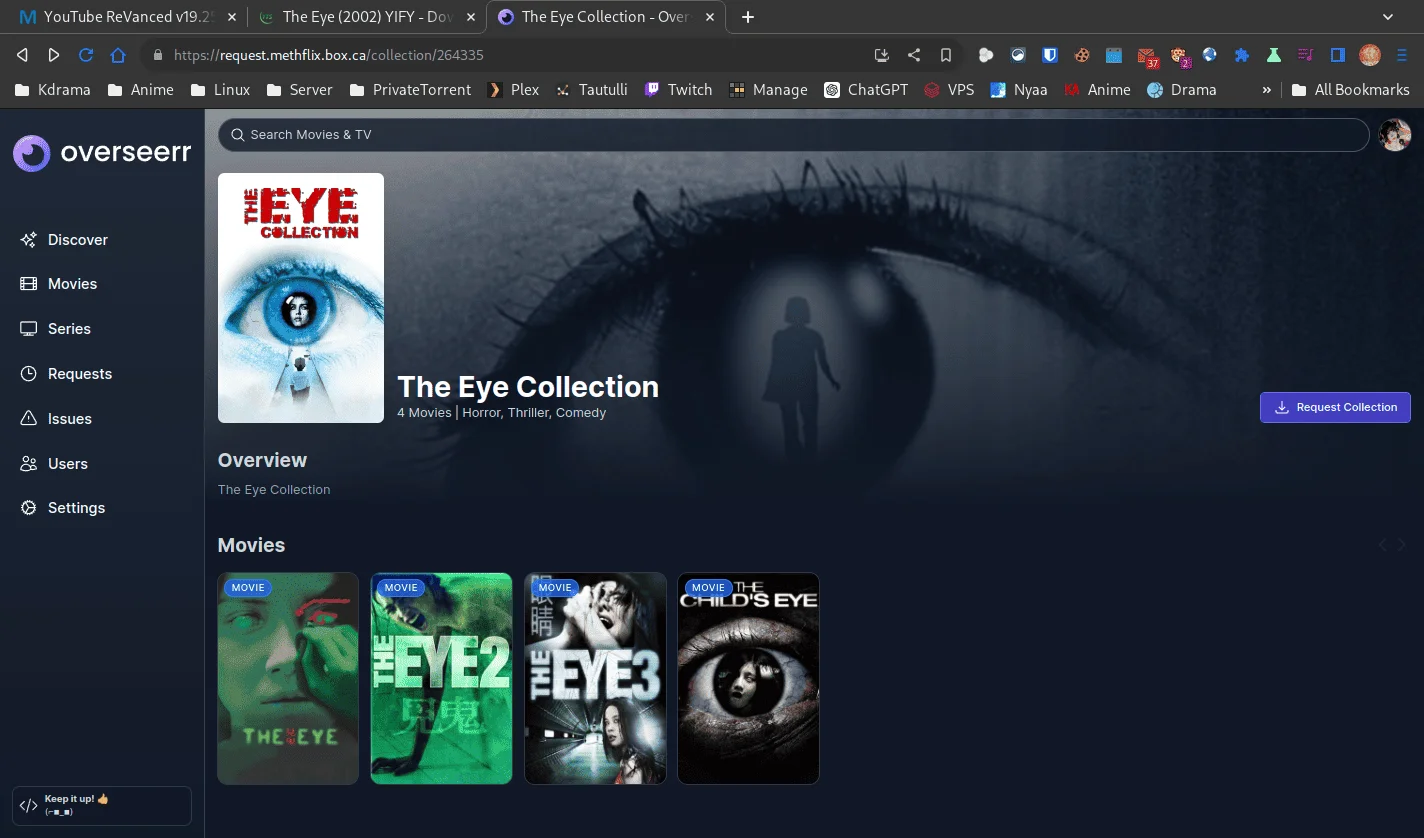Open The Eye 3 movie poster

(595, 678)
